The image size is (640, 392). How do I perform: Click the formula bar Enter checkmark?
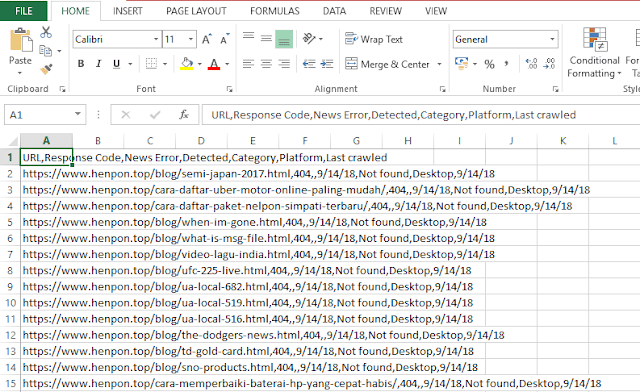click(x=155, y=115)
